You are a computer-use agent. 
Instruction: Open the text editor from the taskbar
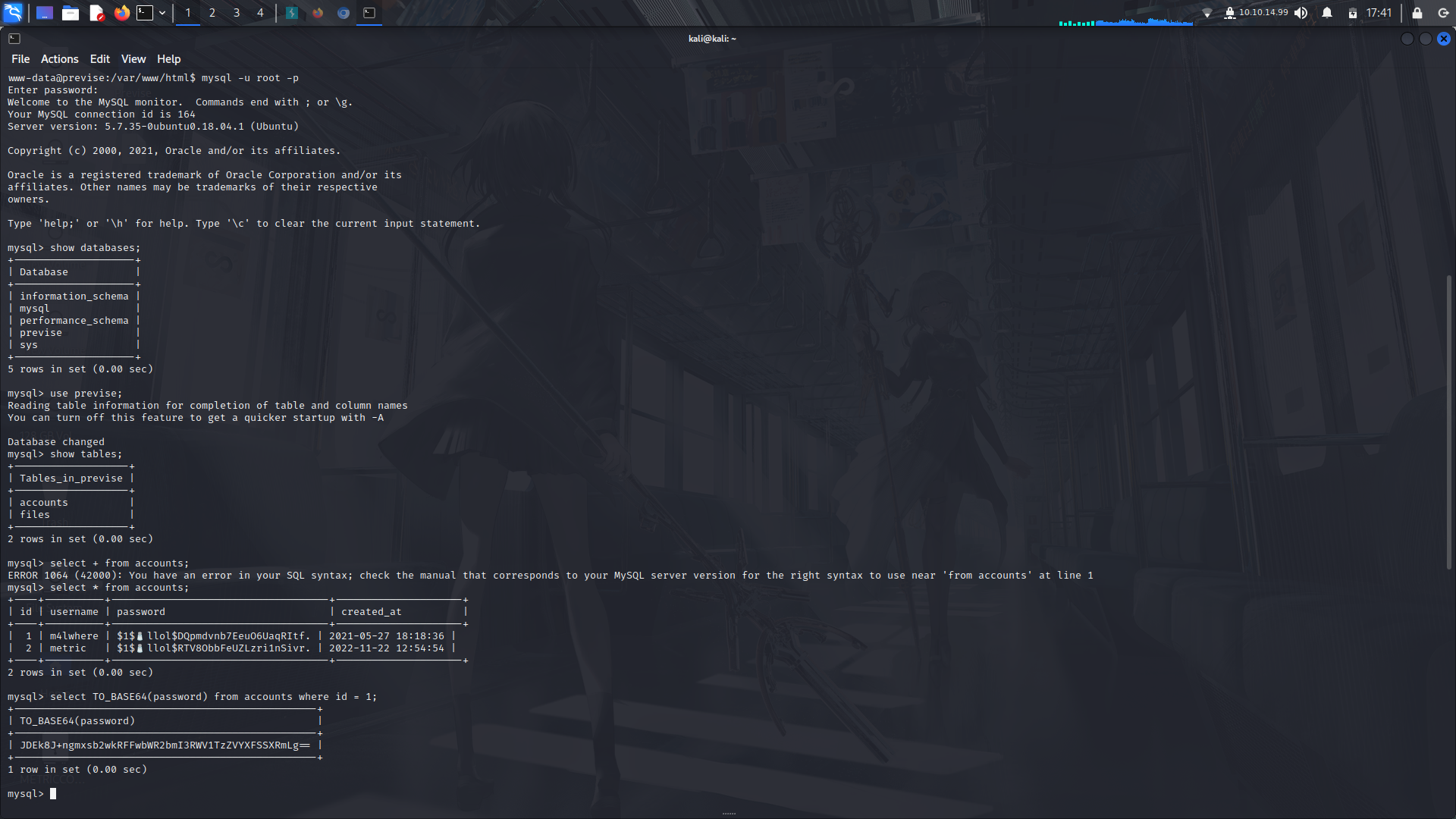(x=96, y=13)
